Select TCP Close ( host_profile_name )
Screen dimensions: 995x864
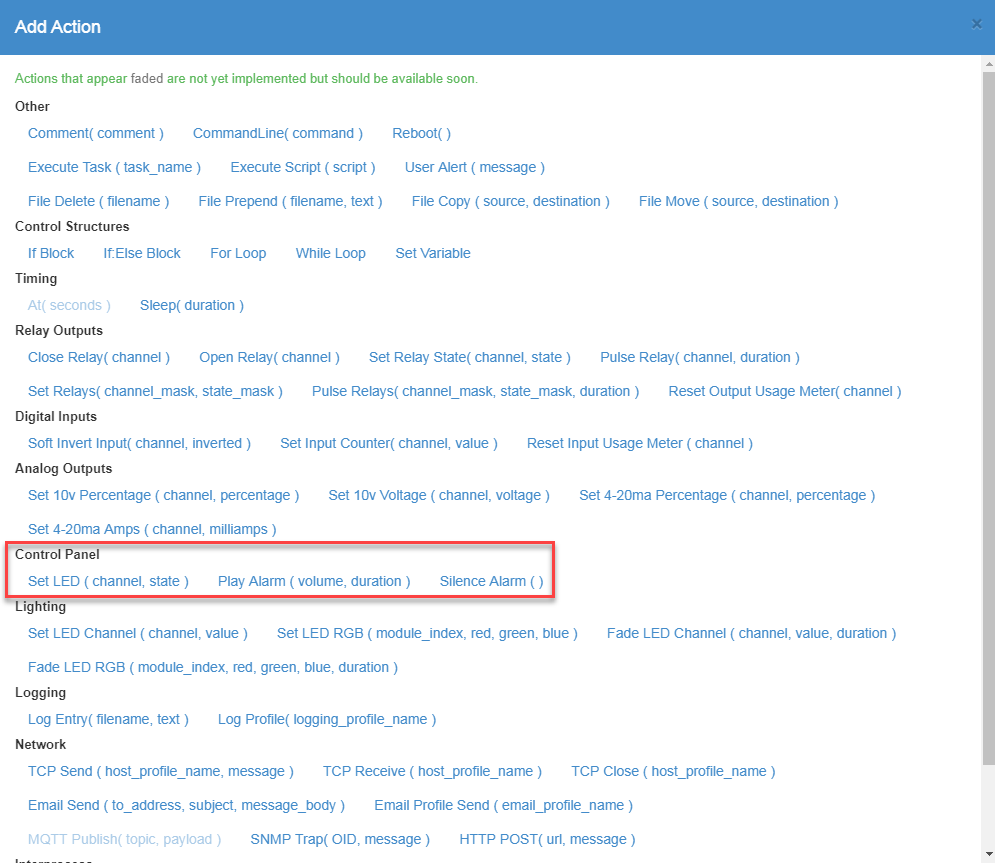[673, 771]
